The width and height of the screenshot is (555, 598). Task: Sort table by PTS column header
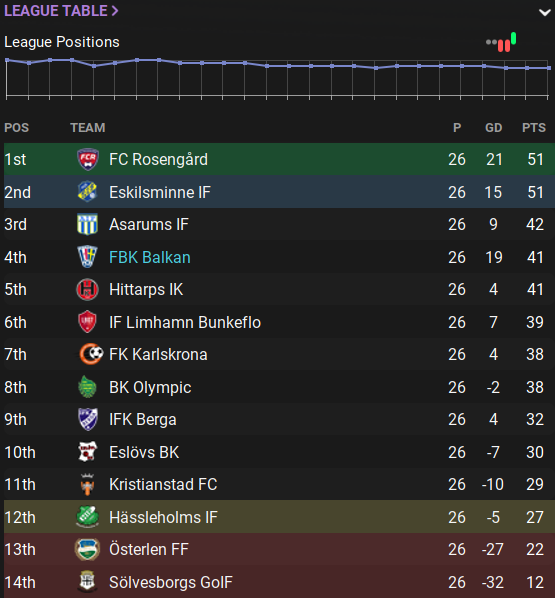534,128
